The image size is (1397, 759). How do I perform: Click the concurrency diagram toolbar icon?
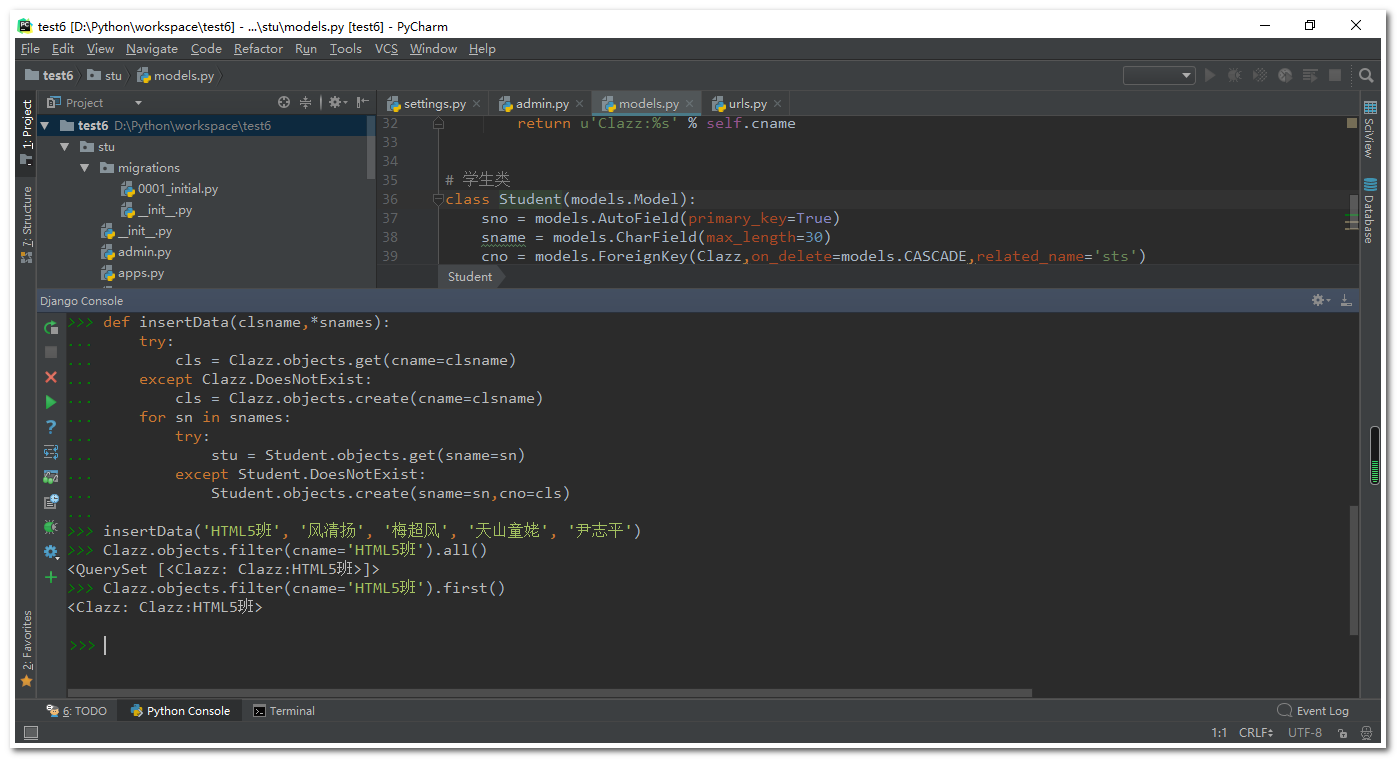point(1309,75)
